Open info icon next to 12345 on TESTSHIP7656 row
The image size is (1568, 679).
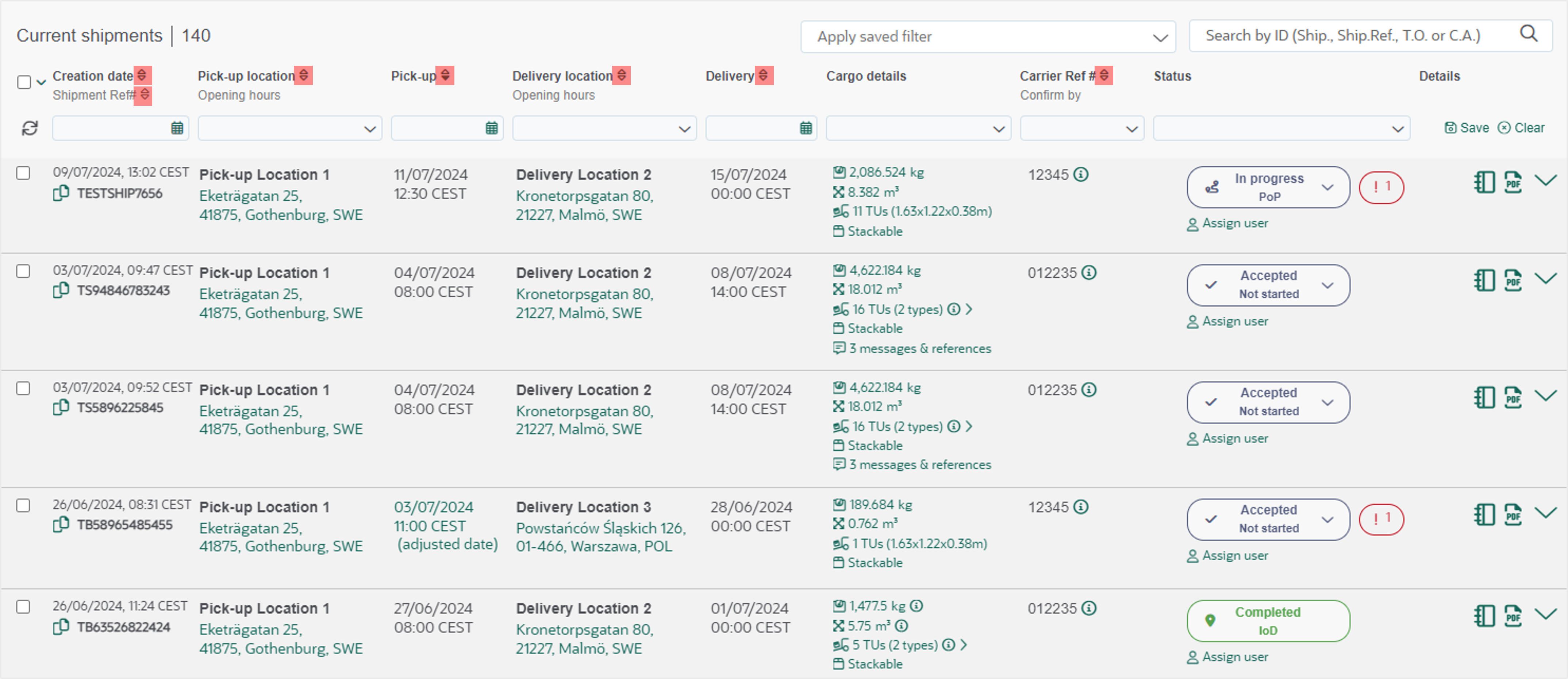pos(1081,175)
